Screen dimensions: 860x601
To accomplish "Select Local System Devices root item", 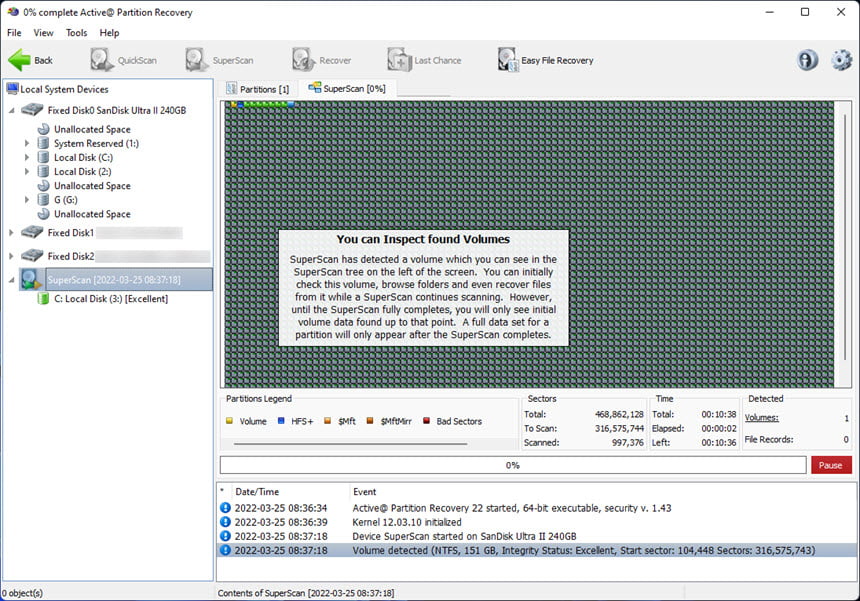I will pos(64,89).
